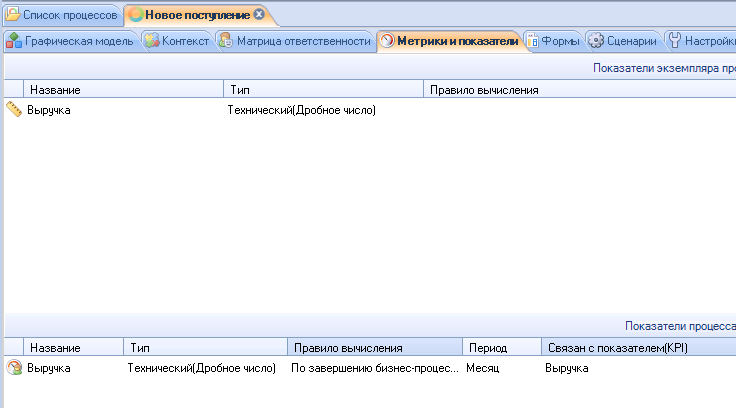Switch to the Метрики и показатели tab
The width and height of the screenshot is (736, 408).
[457, 41]
